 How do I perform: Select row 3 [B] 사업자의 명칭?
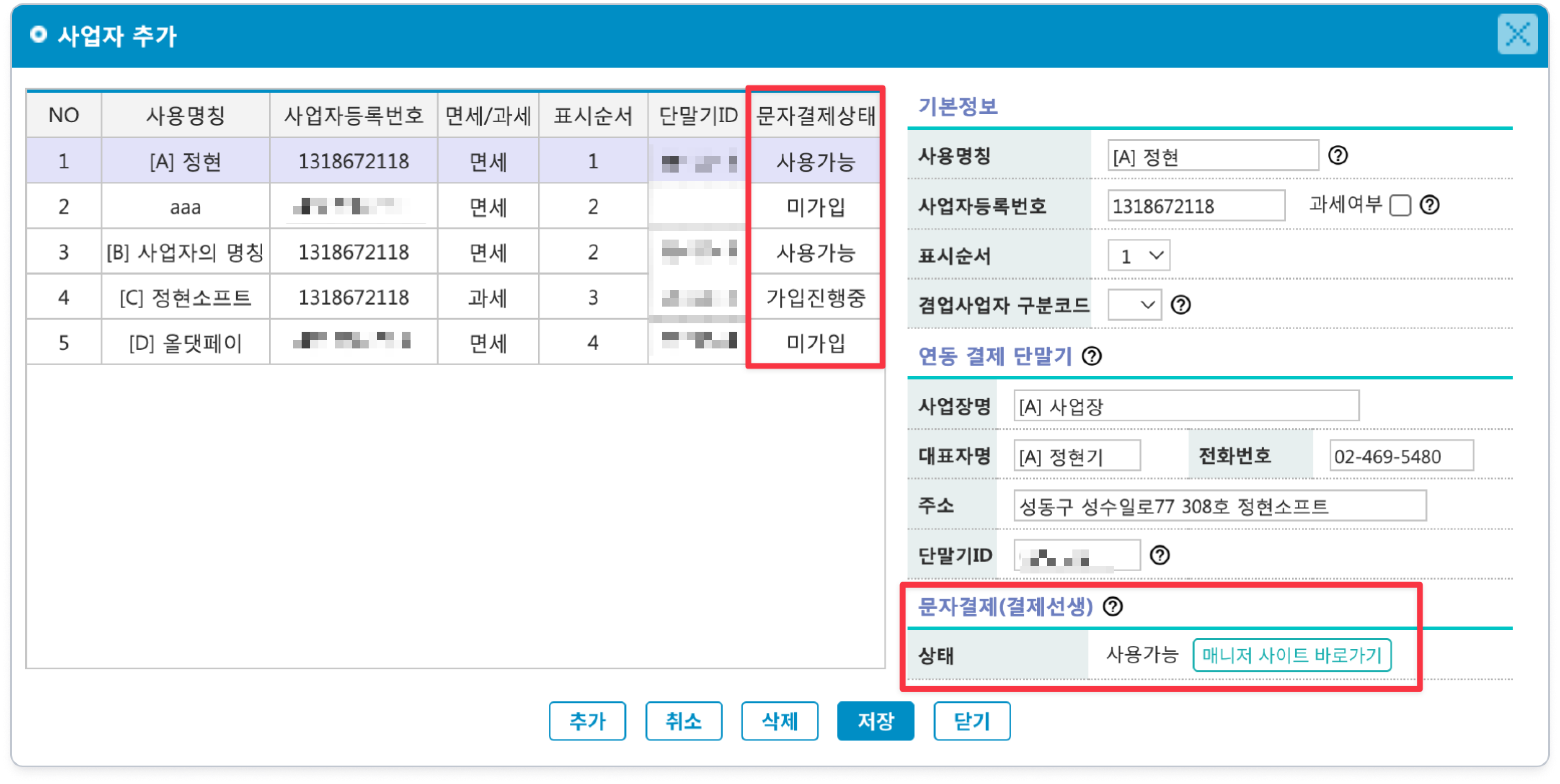click(185, 252)
